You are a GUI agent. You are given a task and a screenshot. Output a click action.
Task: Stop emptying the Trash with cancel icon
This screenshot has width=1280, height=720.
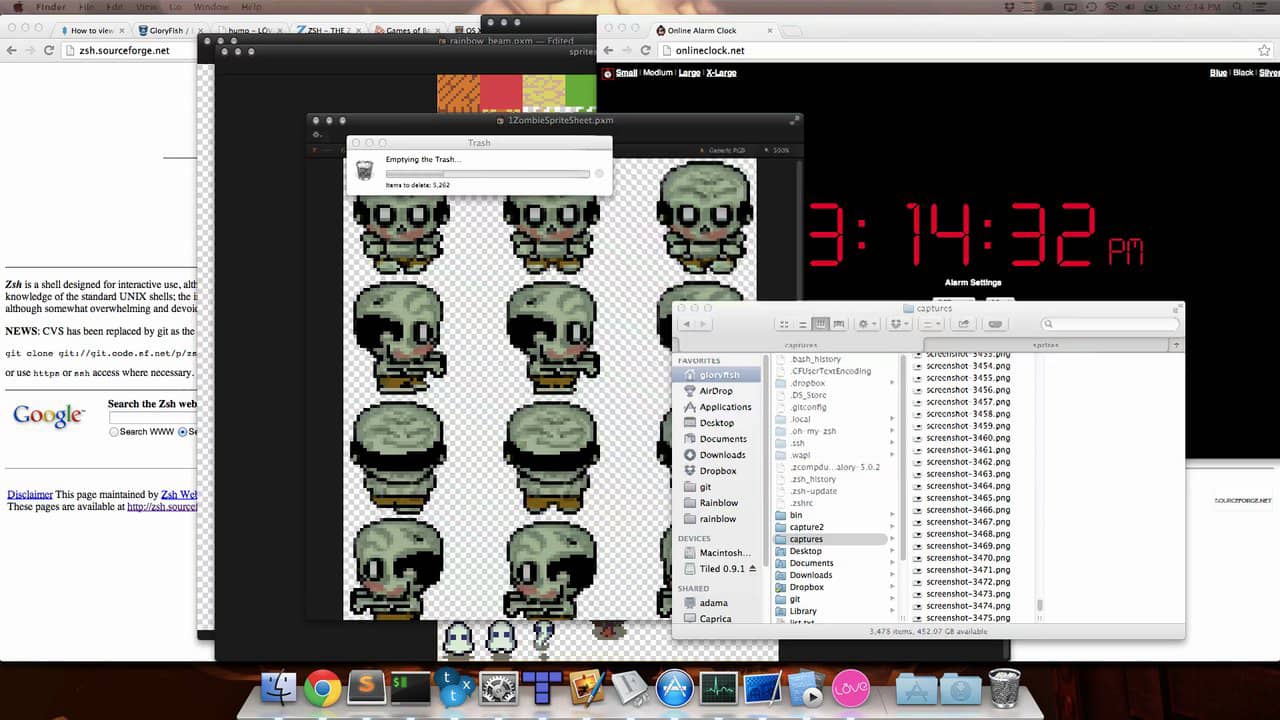tap(599, 174)
